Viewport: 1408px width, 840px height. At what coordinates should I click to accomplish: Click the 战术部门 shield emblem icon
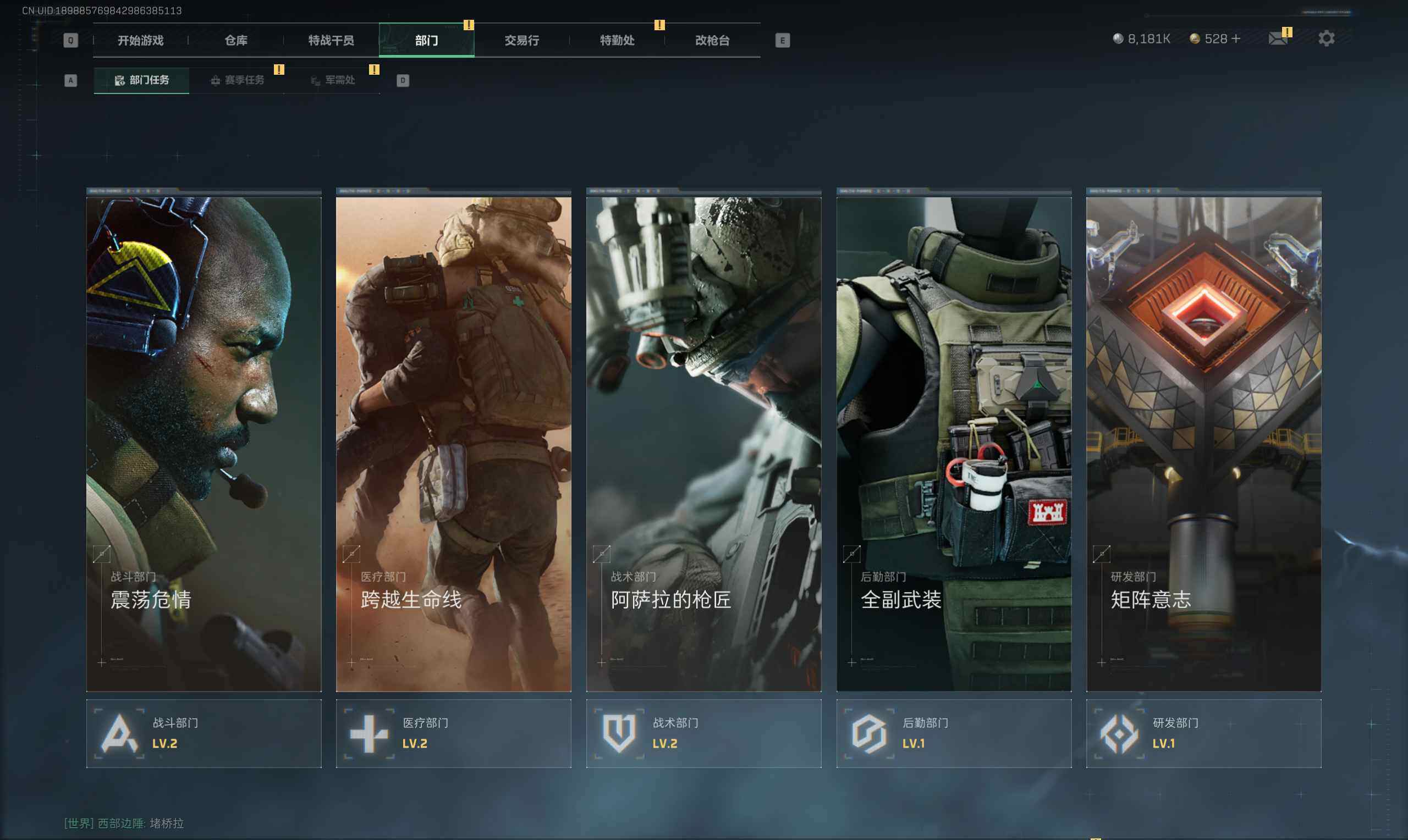pos(619,733)
